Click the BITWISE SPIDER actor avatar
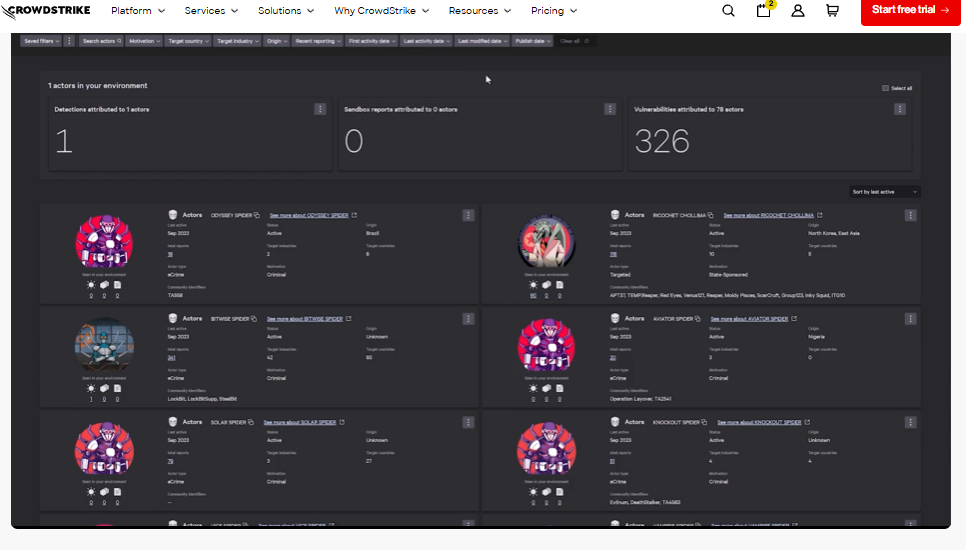The image size is (966, 550). pos(104,346)
